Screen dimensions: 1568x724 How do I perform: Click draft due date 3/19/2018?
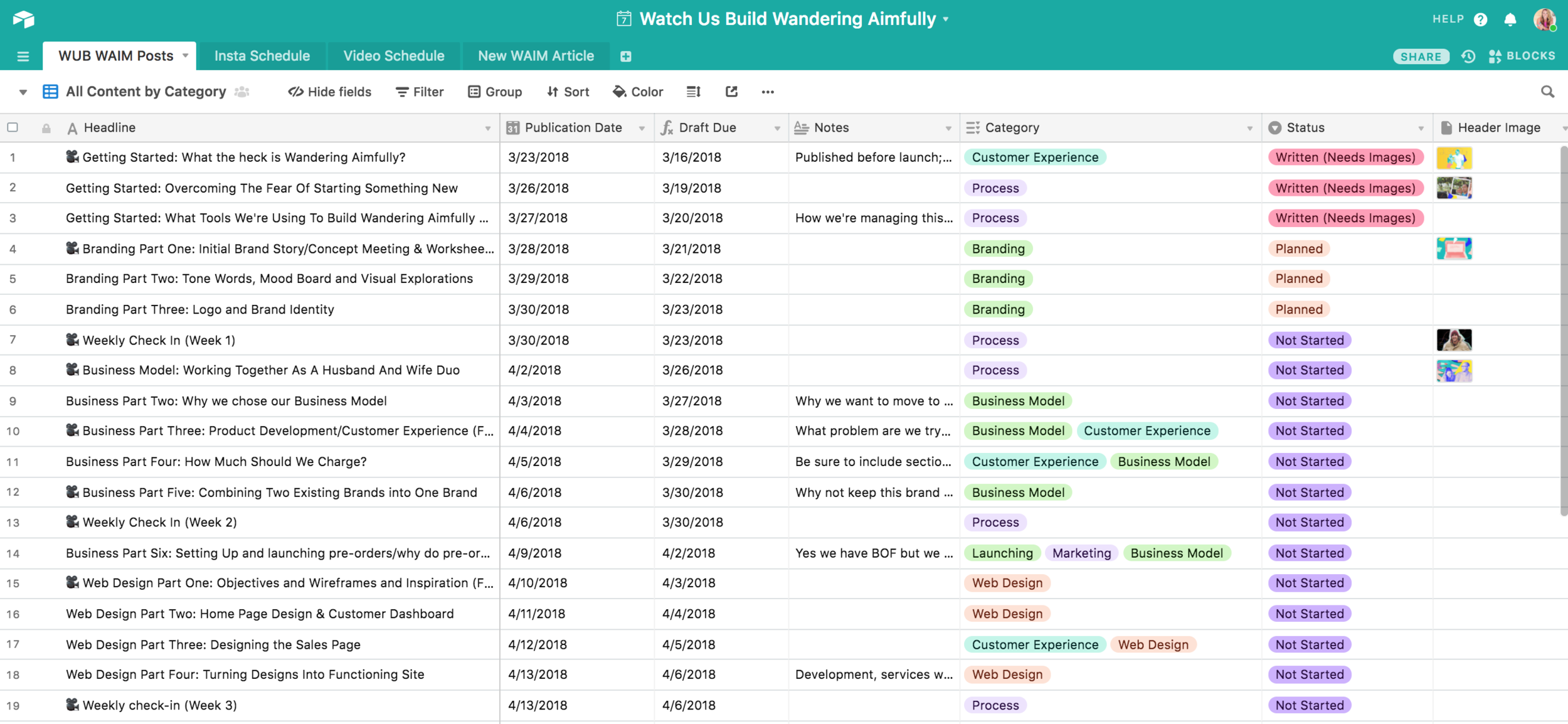click(692, 188)
